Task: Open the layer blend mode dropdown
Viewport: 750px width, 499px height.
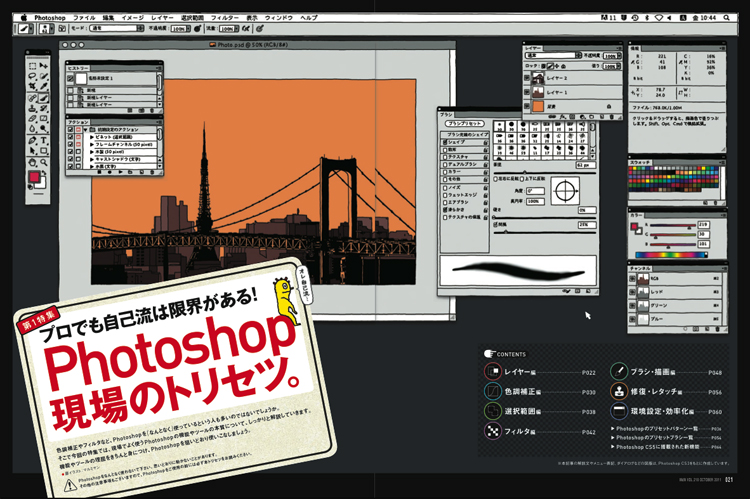Action: [x=548, y=56]
